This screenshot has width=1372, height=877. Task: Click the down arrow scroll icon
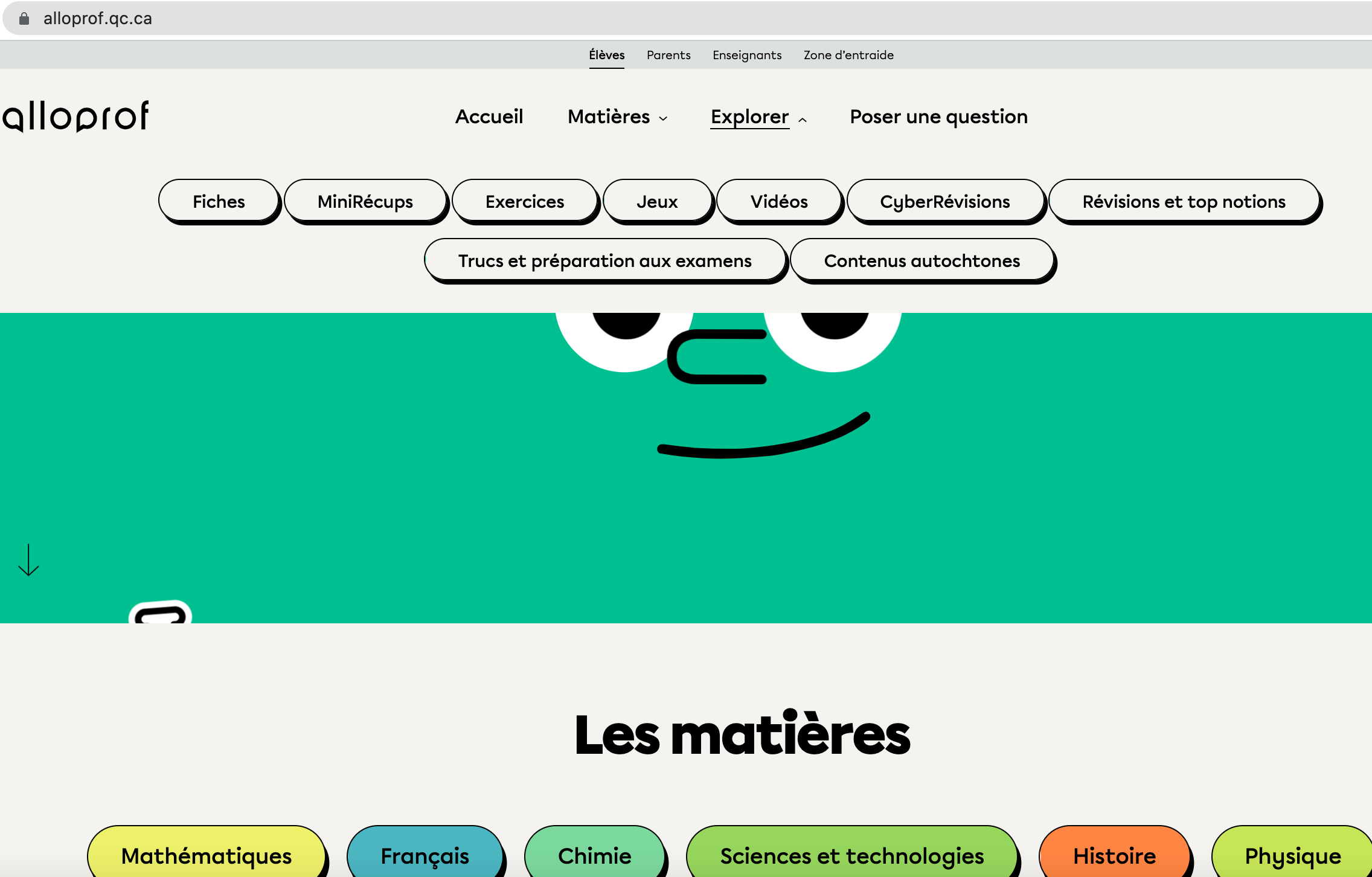(x=28, y=560)
